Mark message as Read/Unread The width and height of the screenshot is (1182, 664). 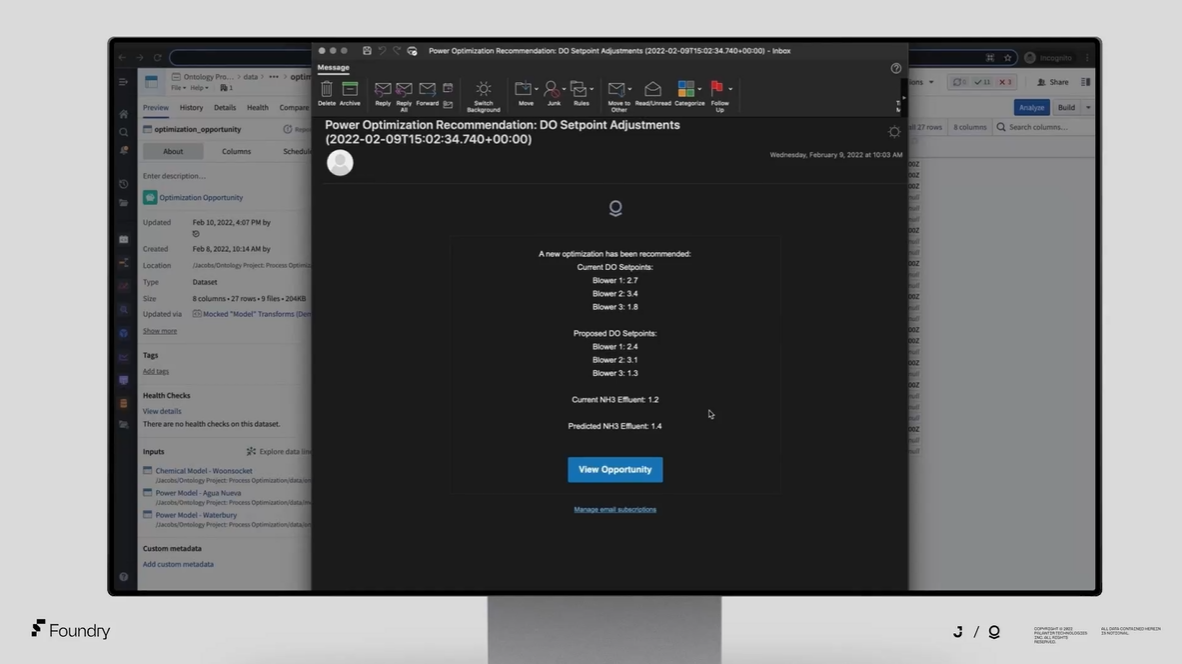[x=652, y=91]
